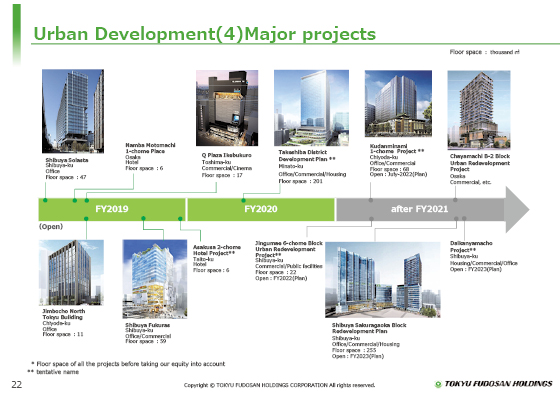Click the Namba Motomachi 1-chome Place caption
Image resolution: width=560 pixels, height=396 pixels.
tap(150, 148)
